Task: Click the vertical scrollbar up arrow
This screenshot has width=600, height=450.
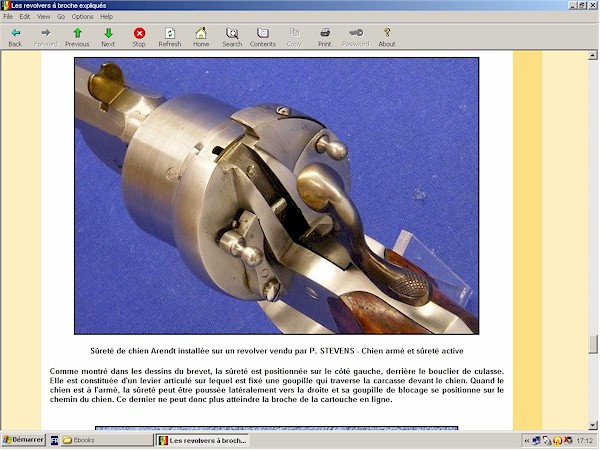Action: (x=593, y=56)
